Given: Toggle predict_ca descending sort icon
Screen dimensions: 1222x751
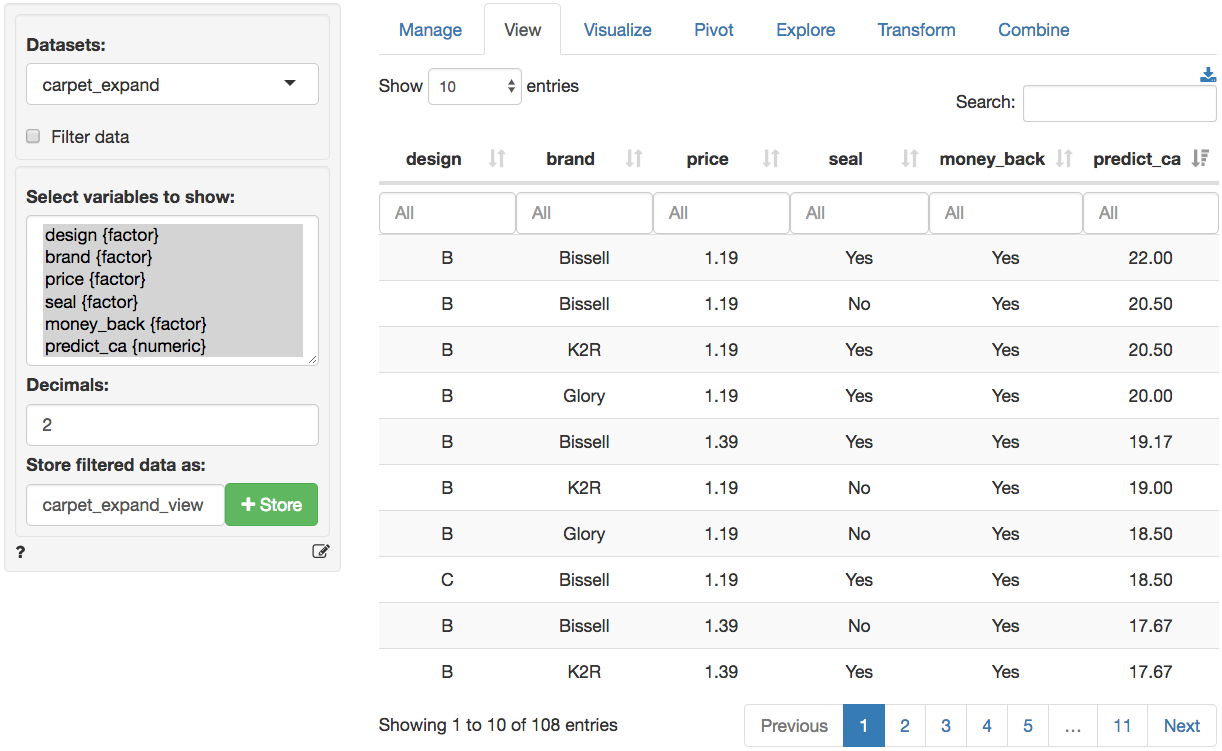Looking at the screenshot, I should pyautogui.click(x=1201, y=159).
